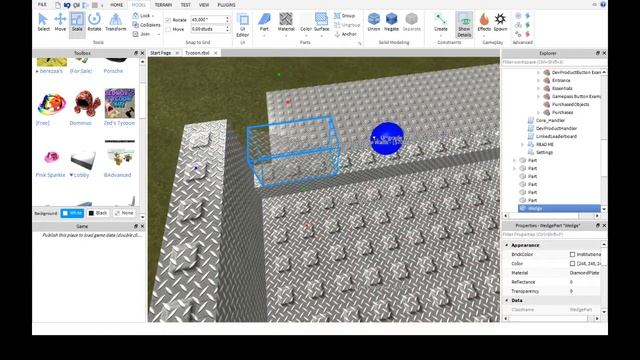Insert a Spawn location

click(x=500, y=22)
